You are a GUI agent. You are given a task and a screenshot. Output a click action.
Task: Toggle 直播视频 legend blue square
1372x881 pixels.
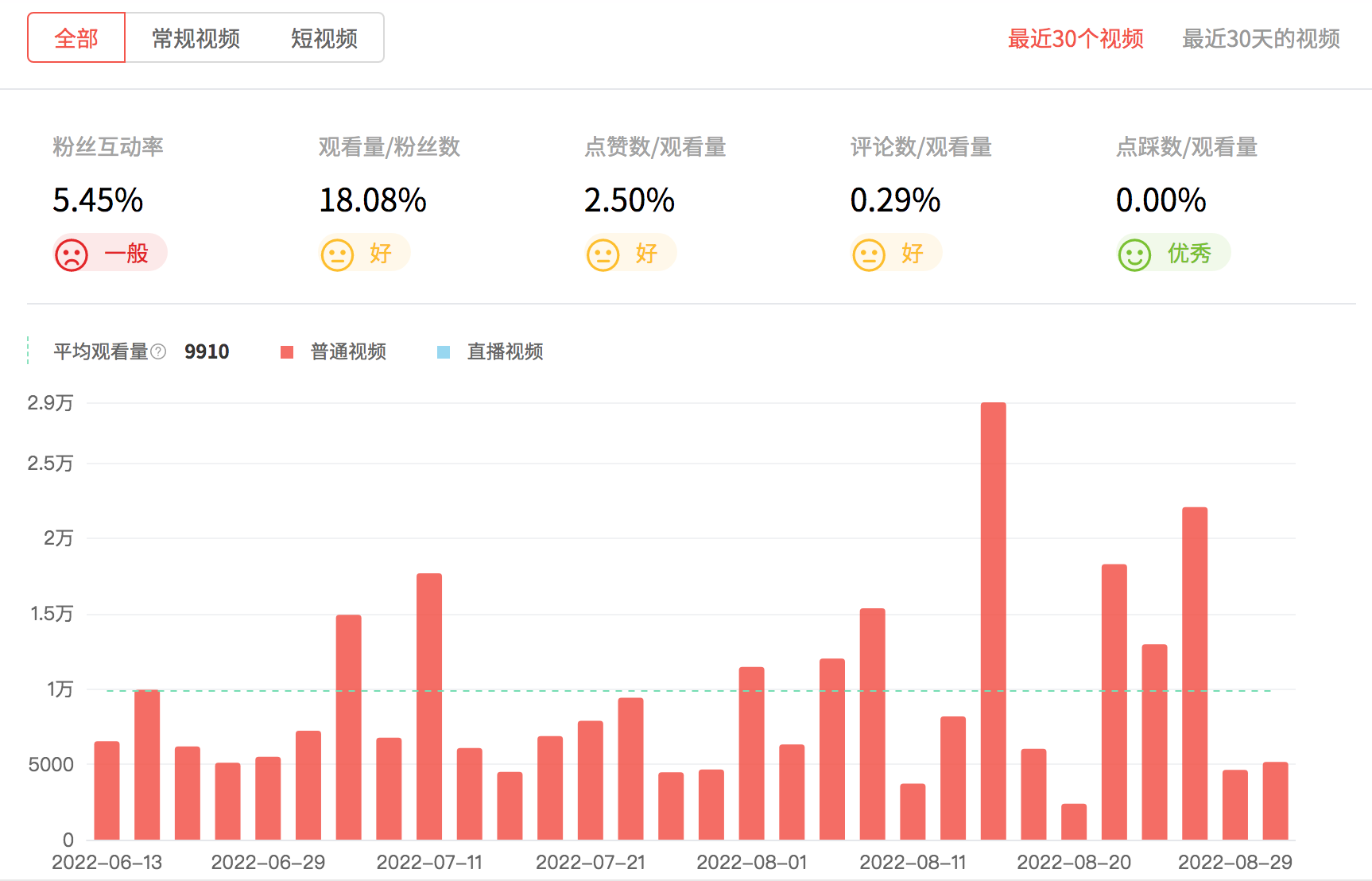click(444, 352)
